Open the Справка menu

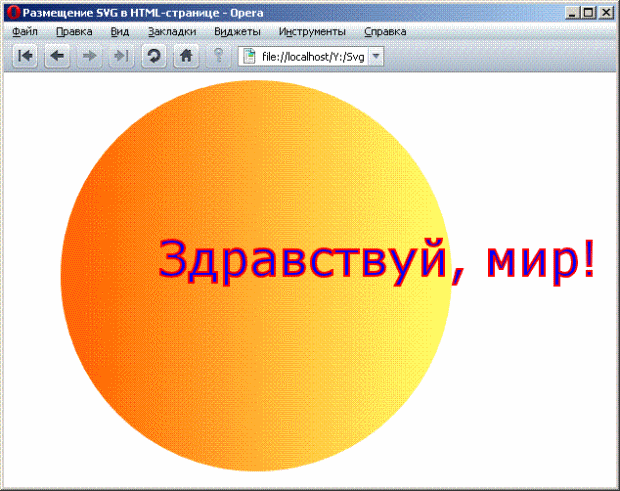pyautogui.click(x=385, y=32)
